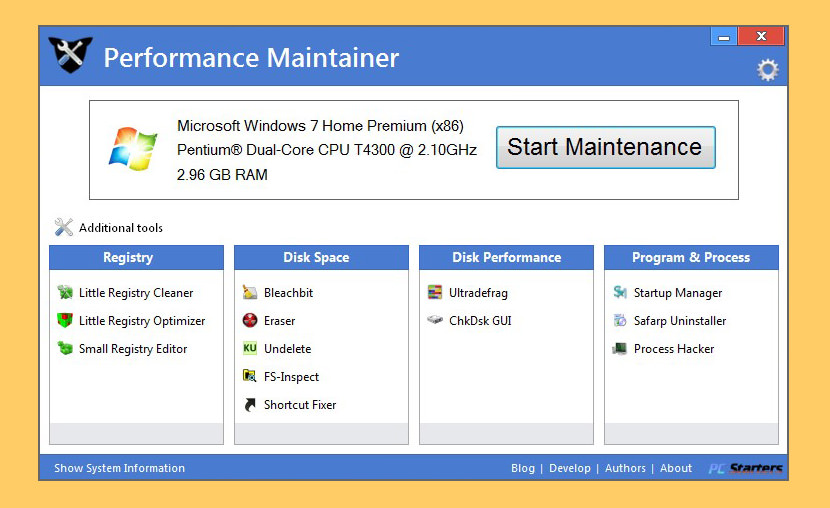Click the Safarp Uninstaller icon
This screenshot has height=508, width=830.
tap(620, 320)
